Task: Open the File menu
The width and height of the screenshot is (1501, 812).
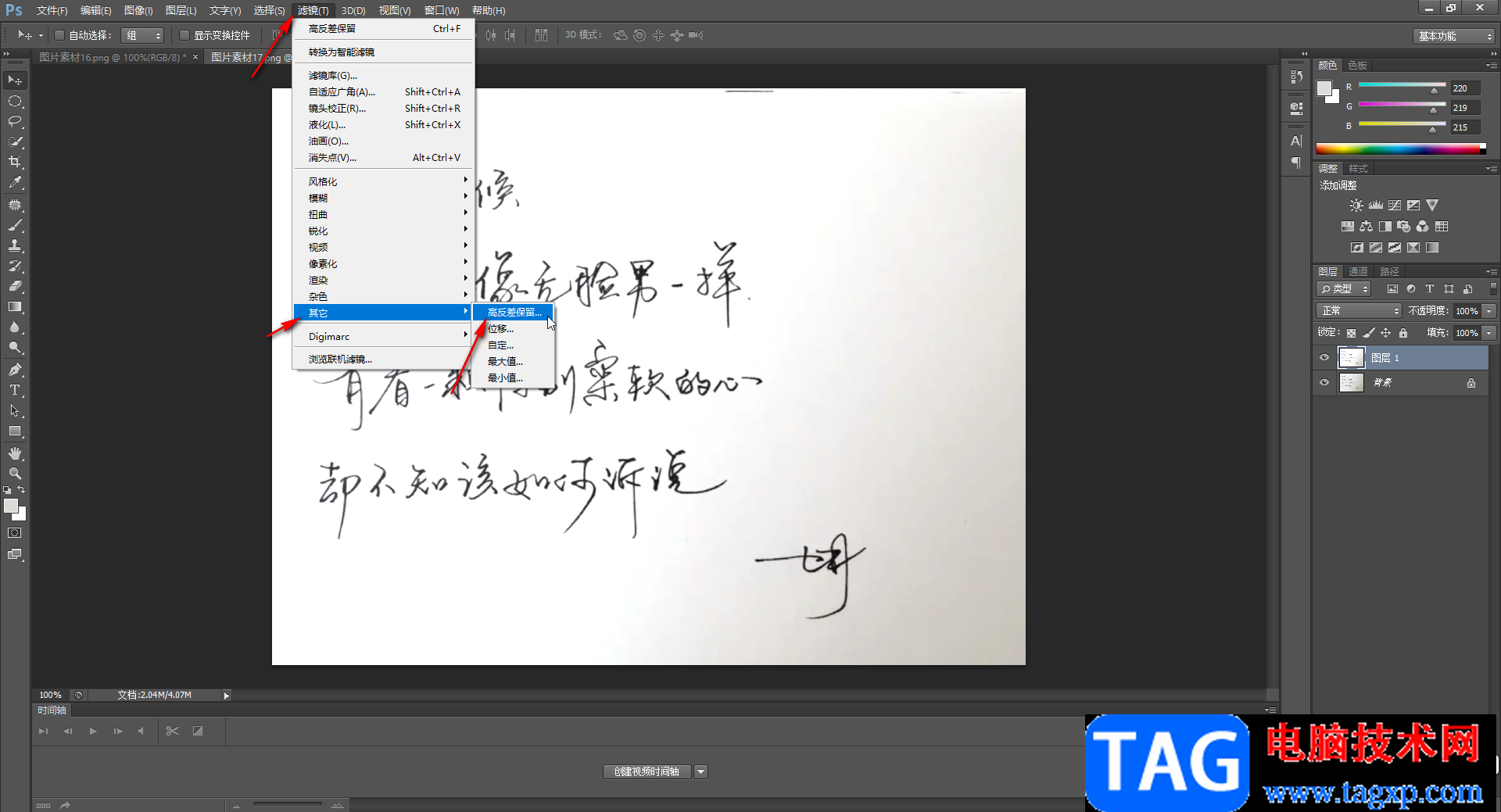Action: (x=52, y=11)
